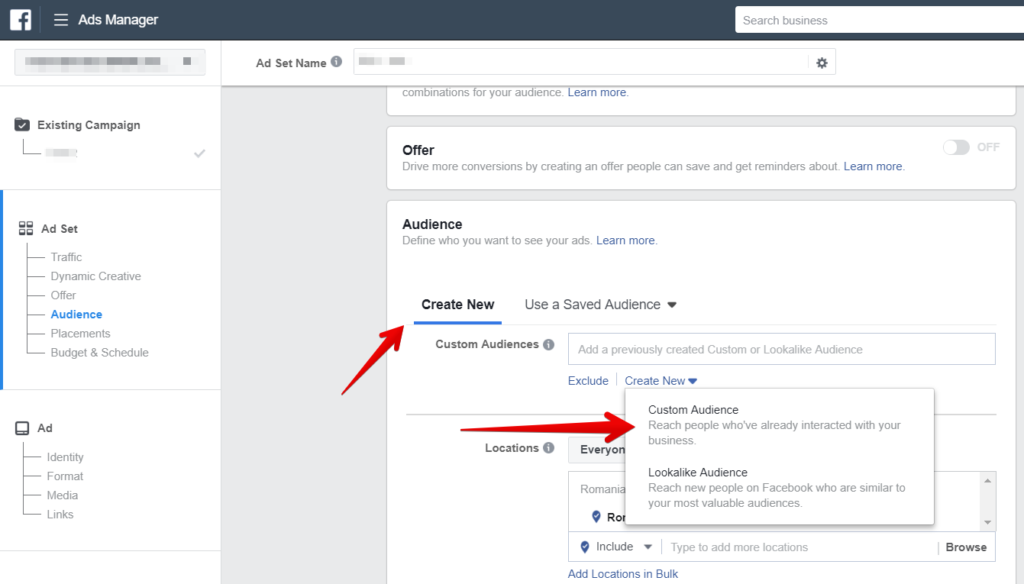Choose Lookalike Audience from the menu
The height and width of the screenshot is (584, 1024).
779,487
